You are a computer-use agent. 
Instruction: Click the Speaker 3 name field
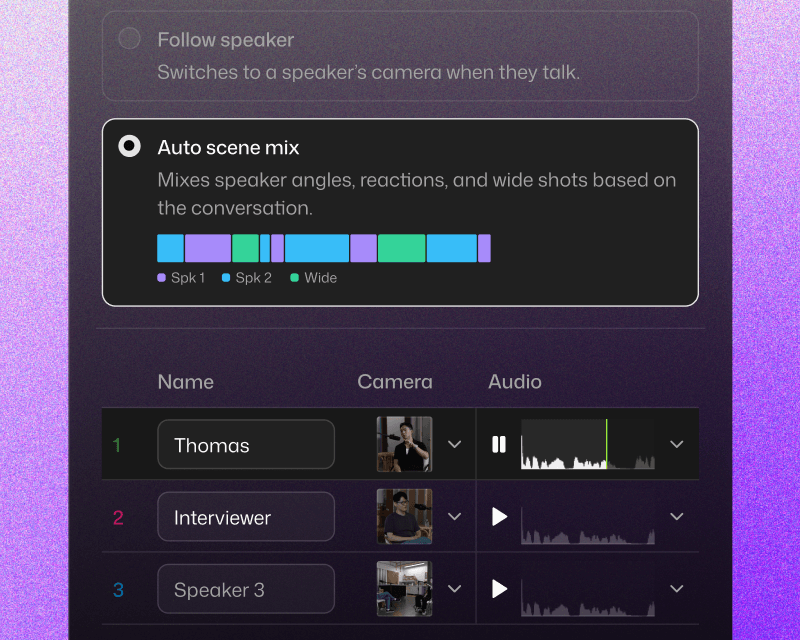[x=246, y=589]
